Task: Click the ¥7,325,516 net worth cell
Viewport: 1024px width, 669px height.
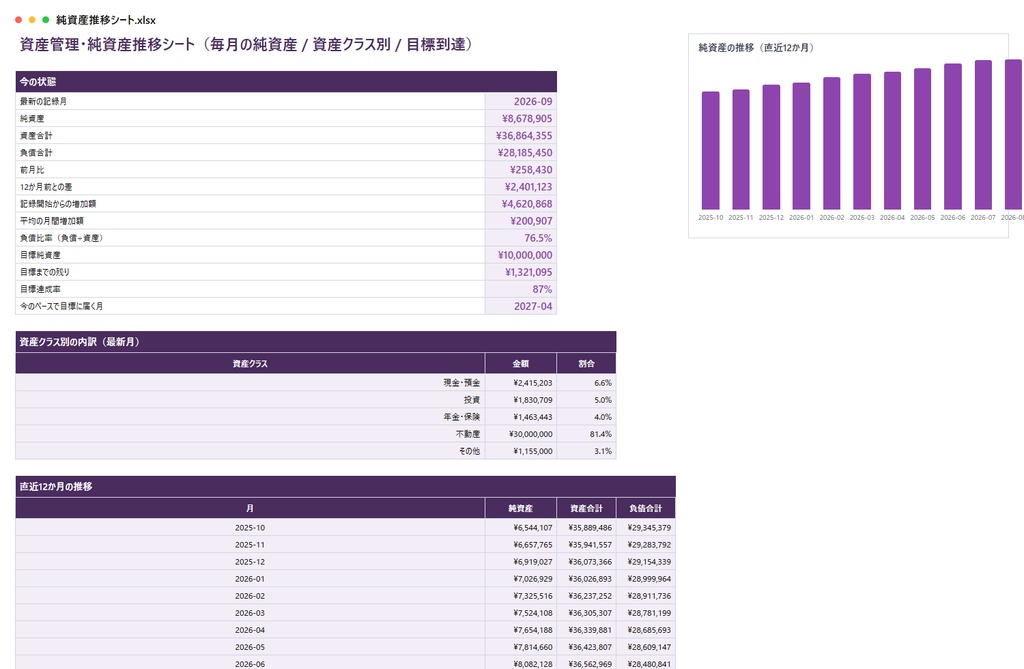Action: tap(521, 596)
